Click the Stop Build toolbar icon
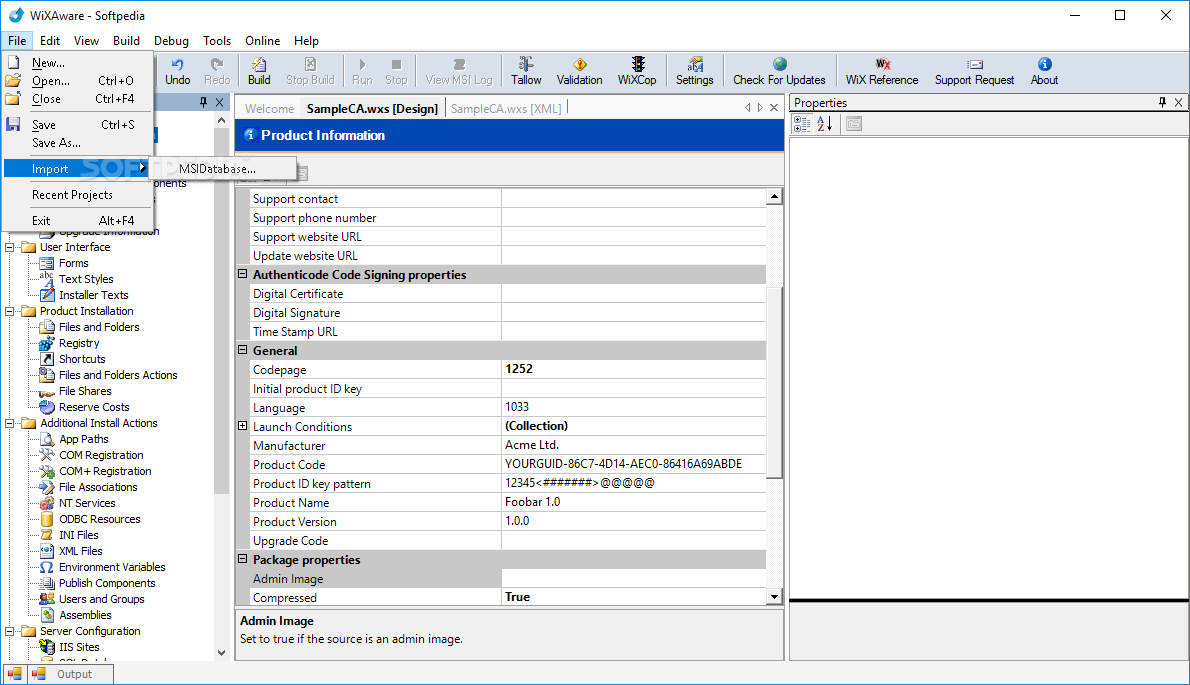Viewport: 1190px width, 685px height. (310, 71)
